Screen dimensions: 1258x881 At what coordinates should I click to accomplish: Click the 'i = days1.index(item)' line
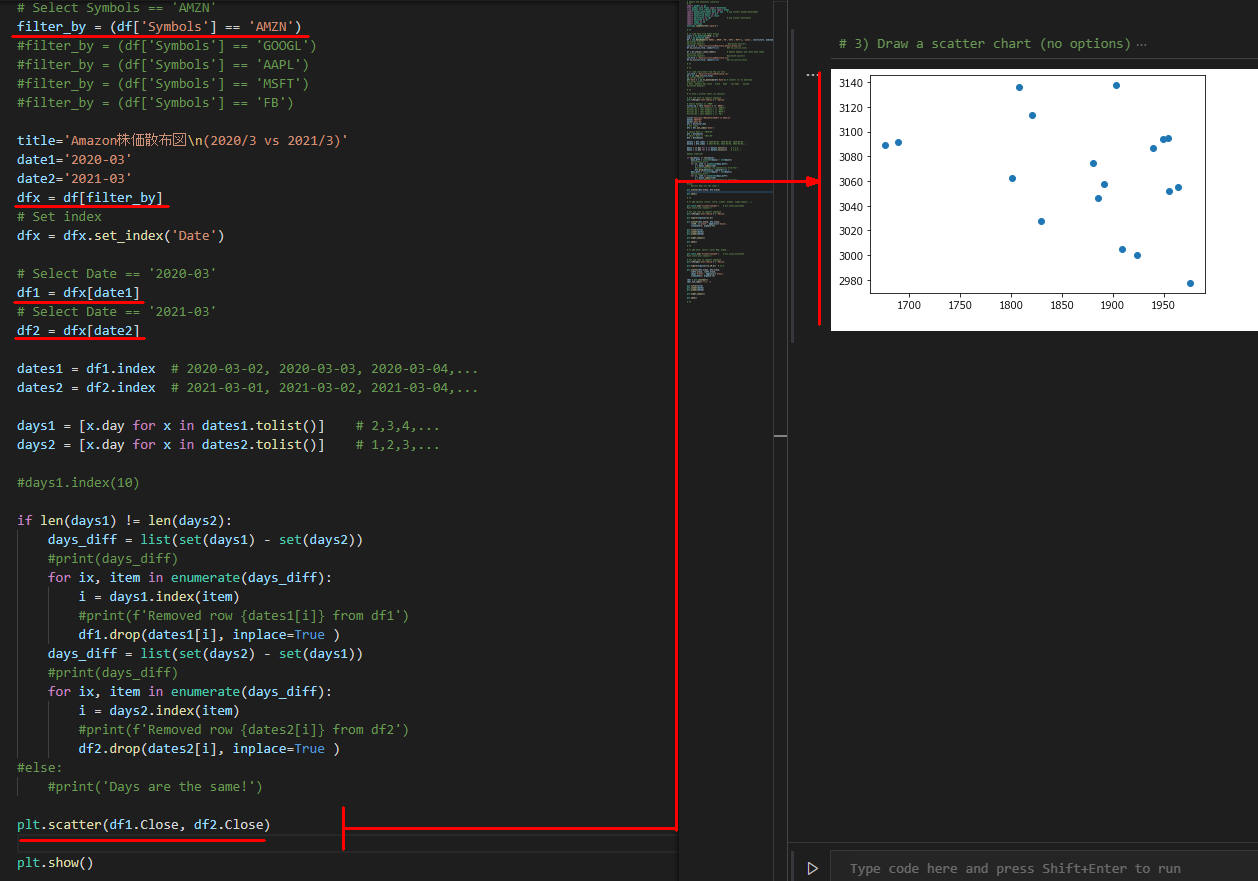tap(158, 596)
